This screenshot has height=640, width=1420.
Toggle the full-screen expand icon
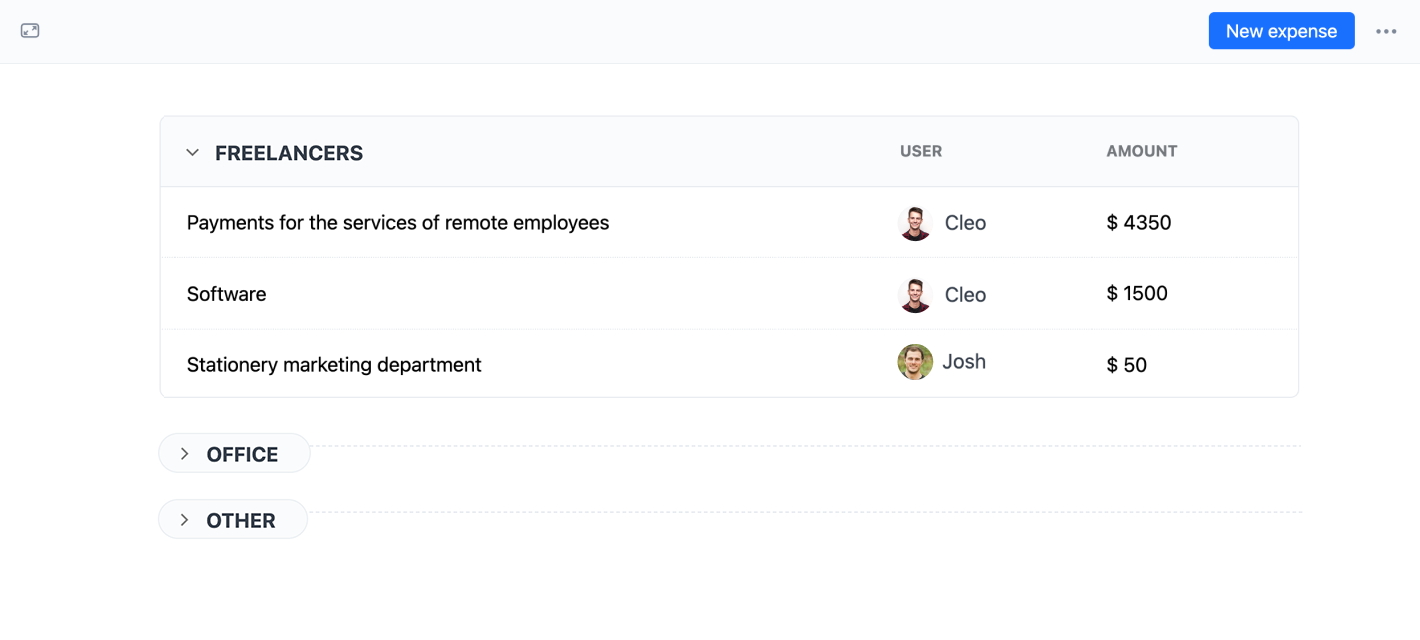pos(30,31)
